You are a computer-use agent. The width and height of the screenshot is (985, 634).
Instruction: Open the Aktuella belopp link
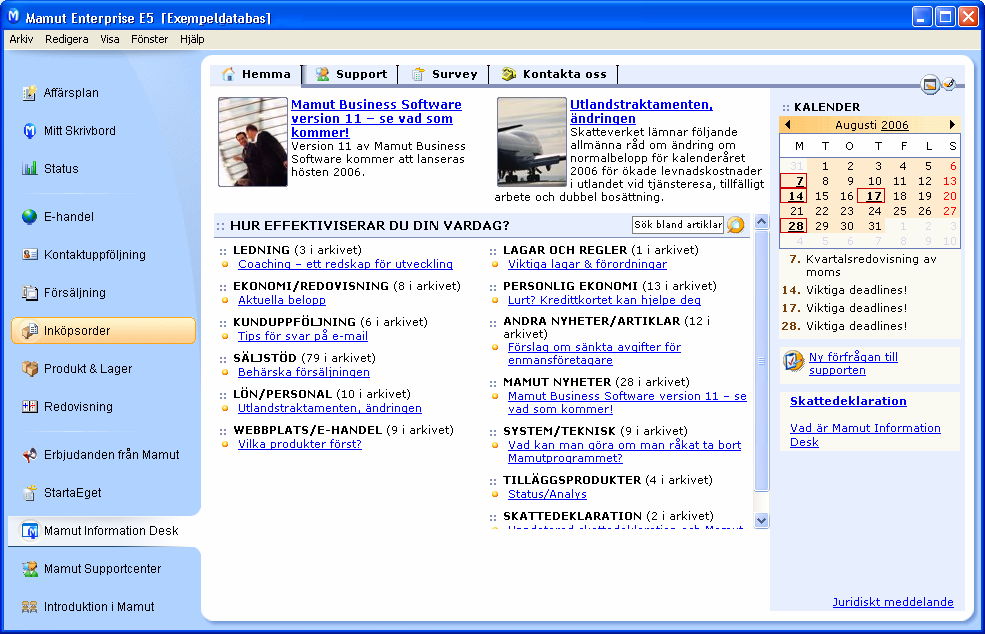coord(282,300)
